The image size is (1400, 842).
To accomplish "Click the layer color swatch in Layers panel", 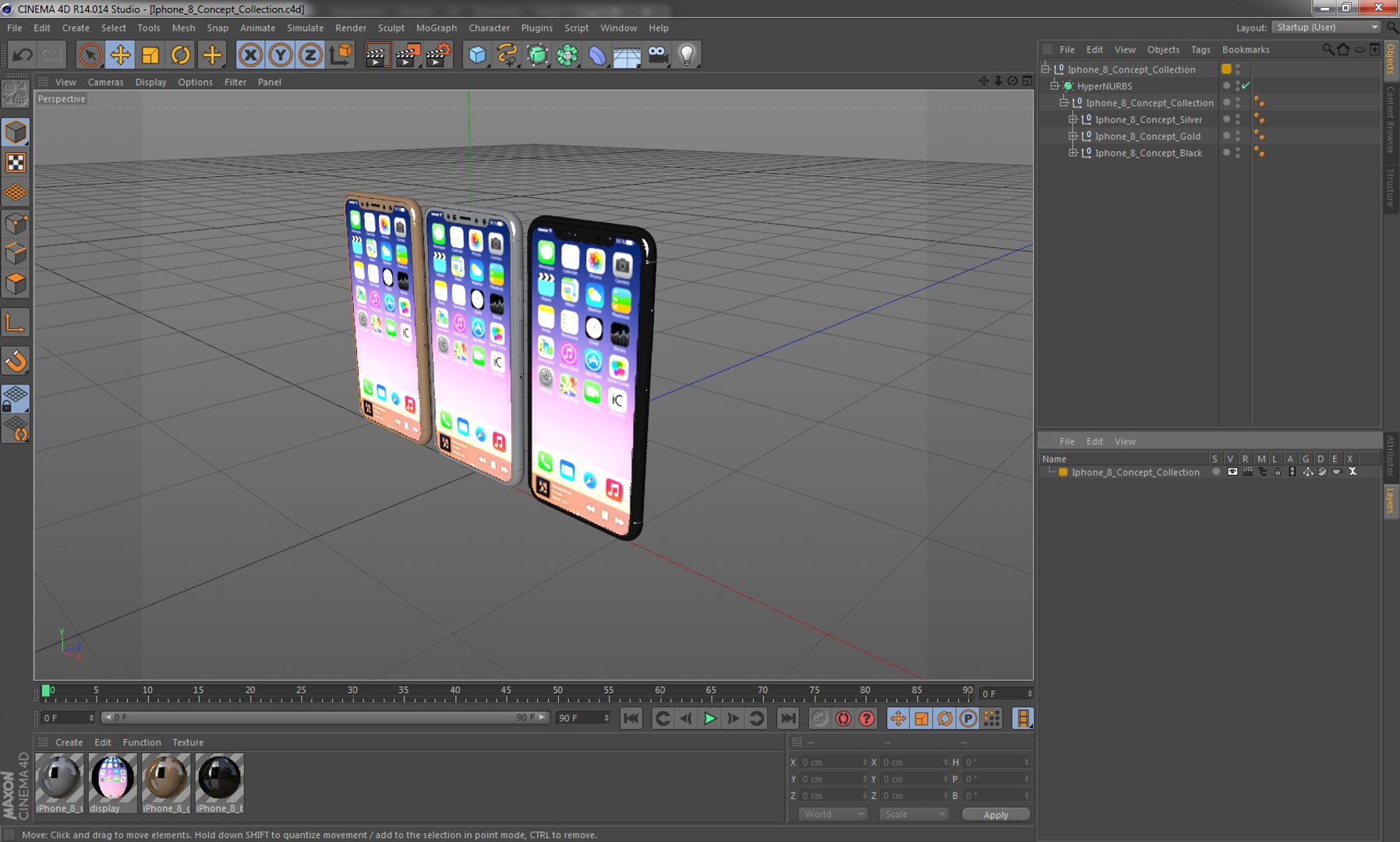I will (1062, 472).
